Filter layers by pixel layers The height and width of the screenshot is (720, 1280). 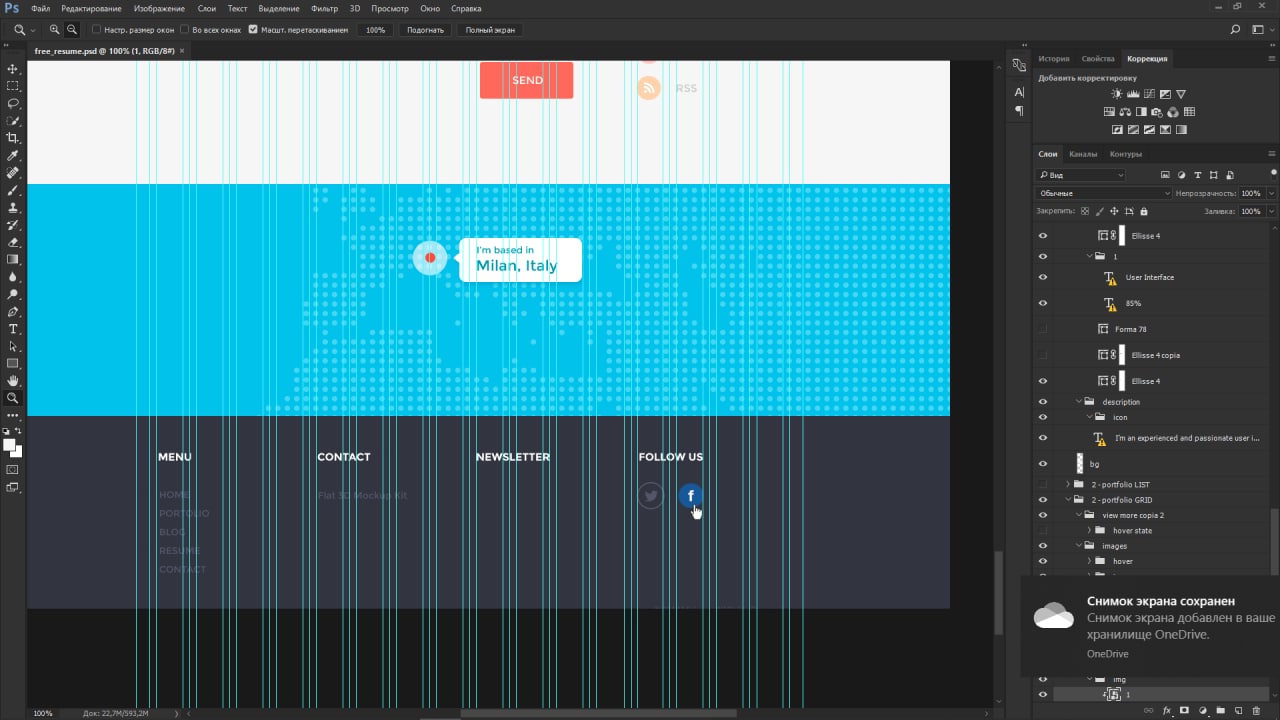1165,175
